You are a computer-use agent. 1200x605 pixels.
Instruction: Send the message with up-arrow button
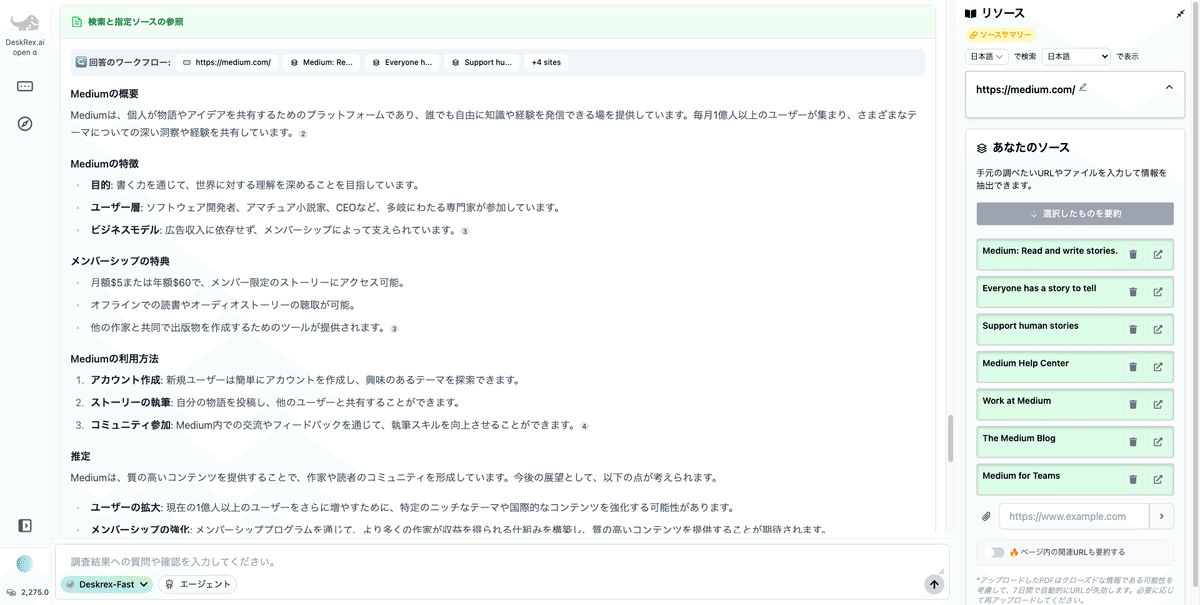pyautogui.click(x=934, y=585)
